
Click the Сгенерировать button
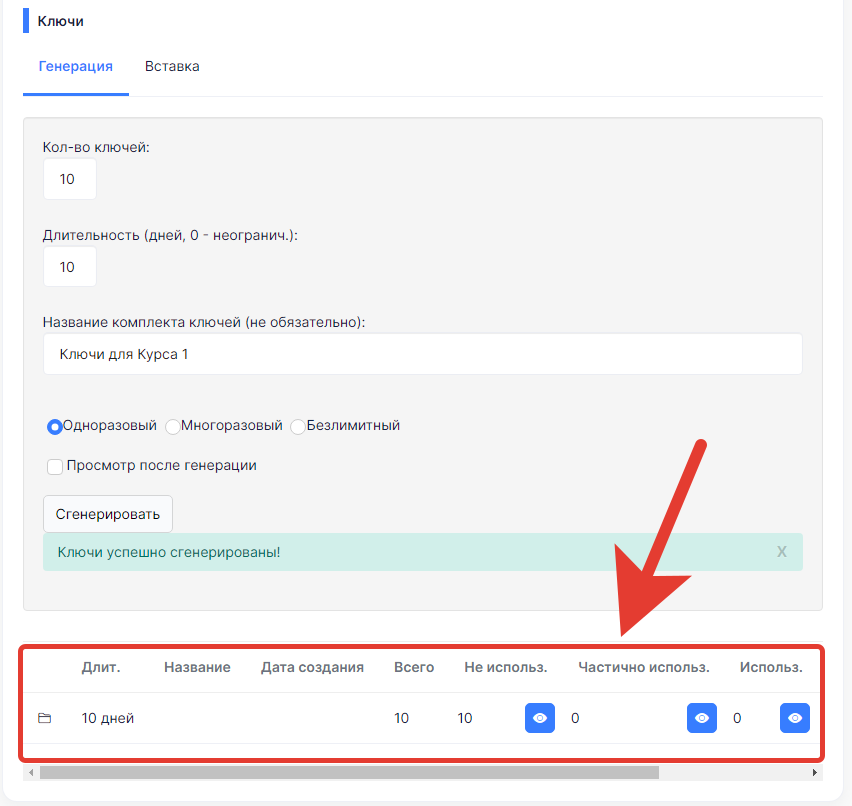click(108, 514)
